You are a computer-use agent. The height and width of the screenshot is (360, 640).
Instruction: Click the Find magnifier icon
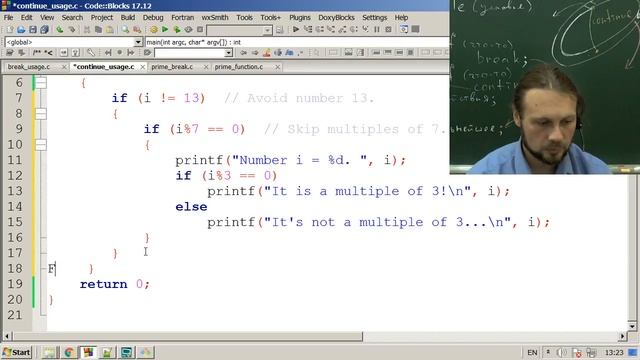tap(125, 29)
